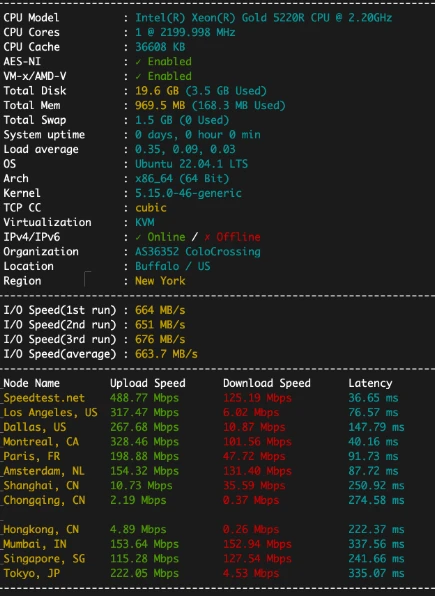The image size is (435, 596).
Task: Click the Node Name column header
Action: click(32, 383)
